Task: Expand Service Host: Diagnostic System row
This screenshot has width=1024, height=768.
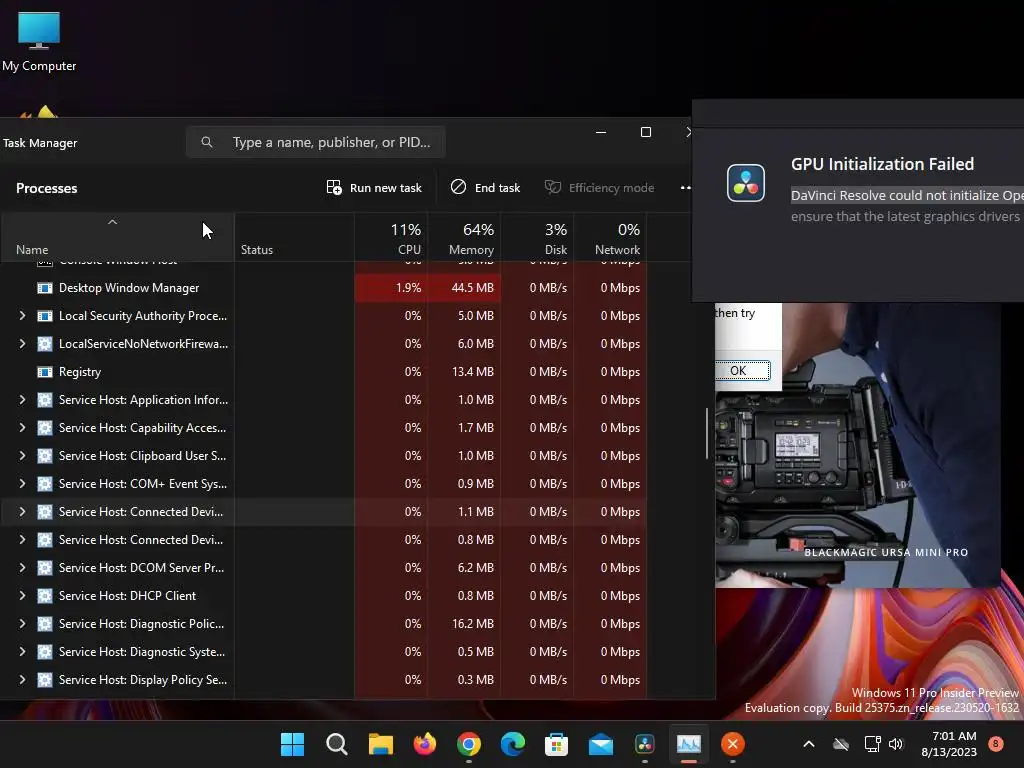Action: pyautogui.click(x=22, y=652)
